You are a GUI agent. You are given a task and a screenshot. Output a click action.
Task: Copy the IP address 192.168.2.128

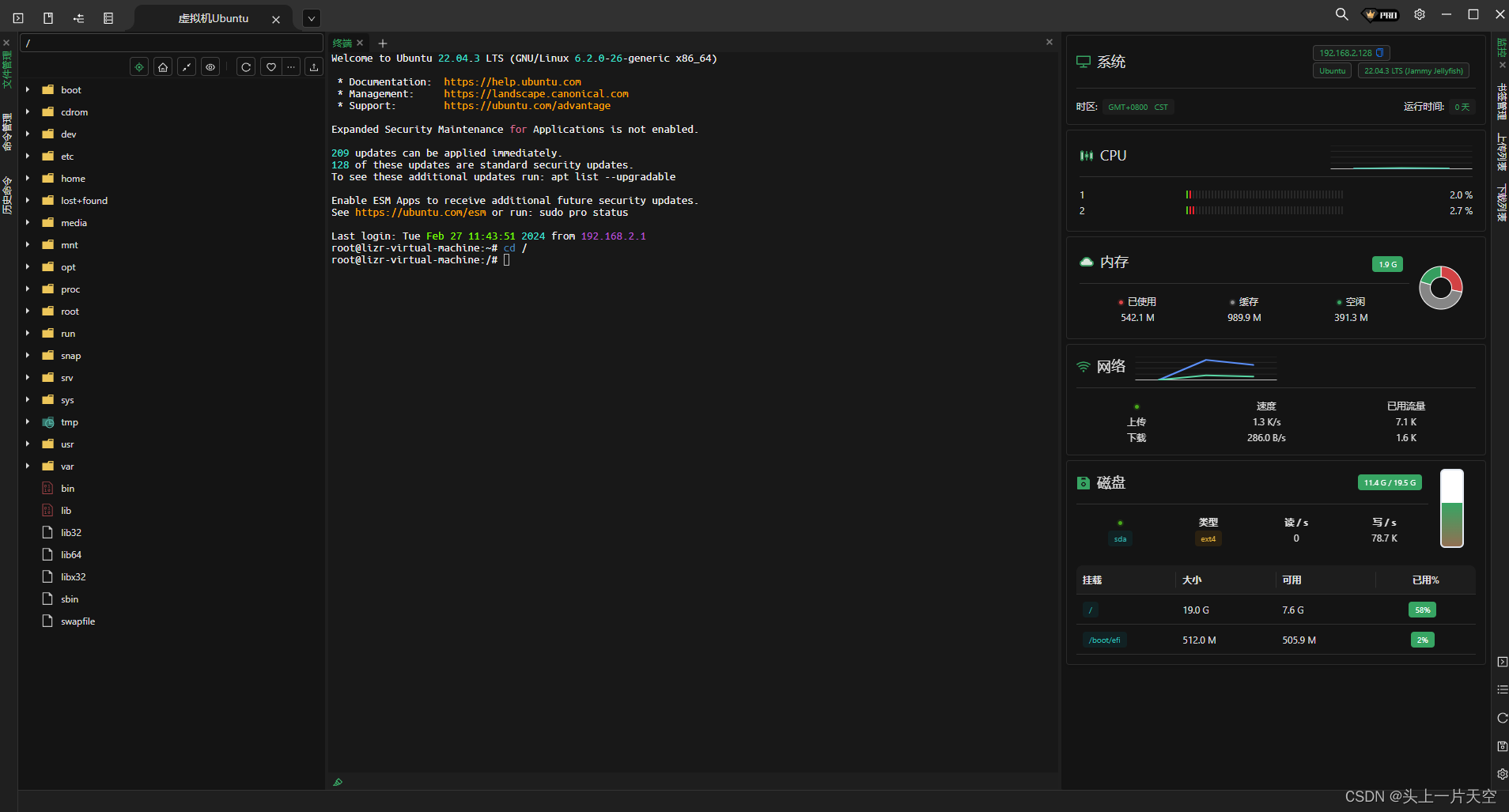coord(1380,53)
